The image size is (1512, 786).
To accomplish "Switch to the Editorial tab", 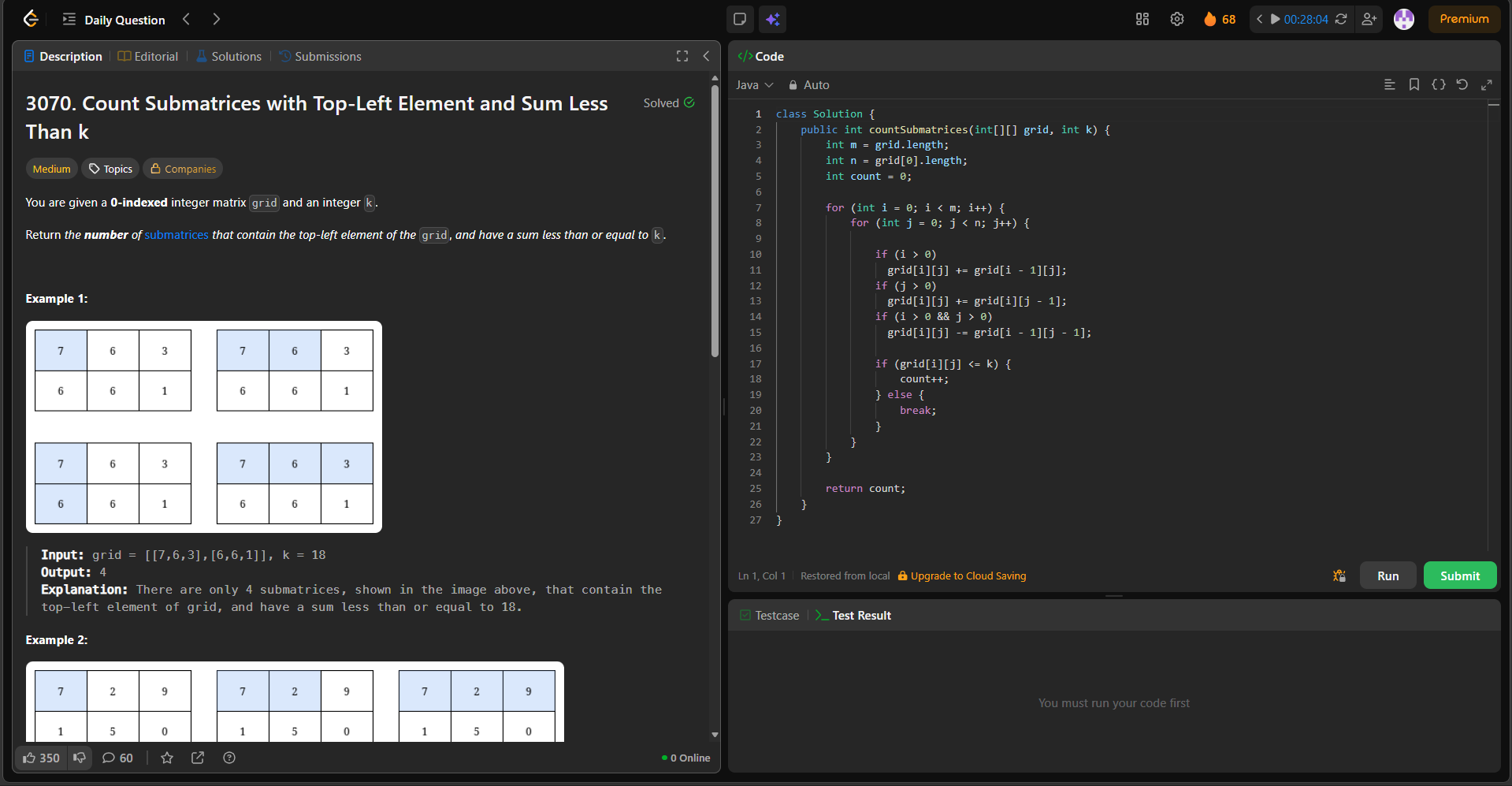I will point(148,57).
